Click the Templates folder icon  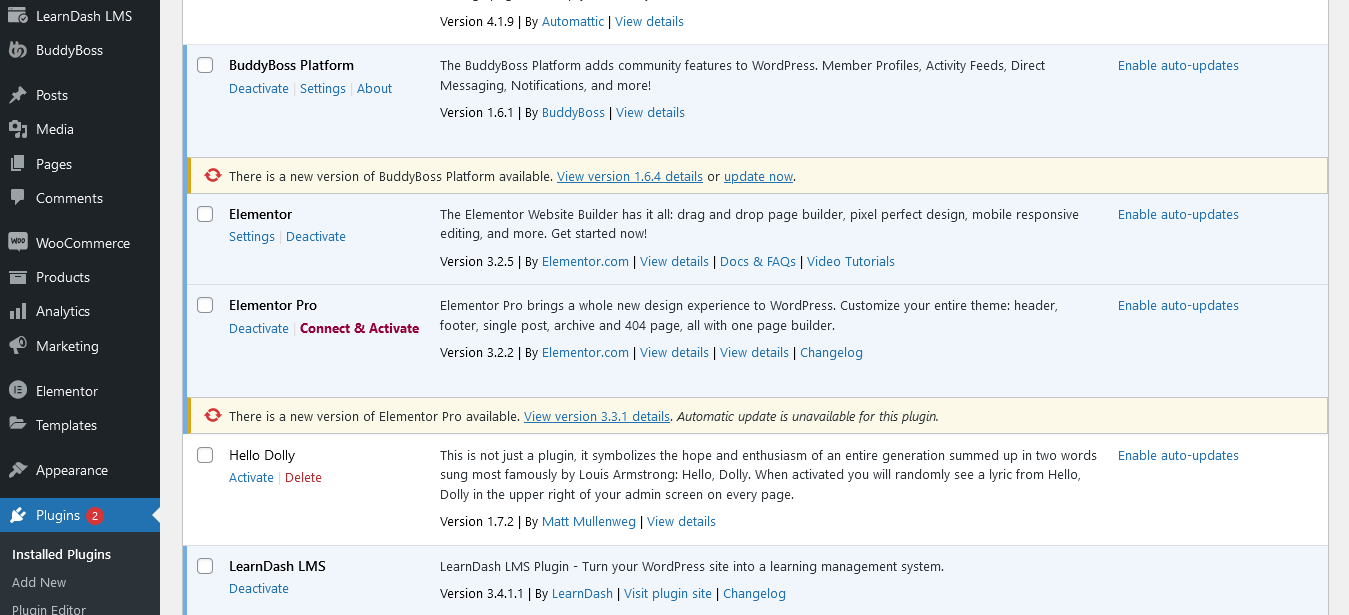tap(18, 425)
